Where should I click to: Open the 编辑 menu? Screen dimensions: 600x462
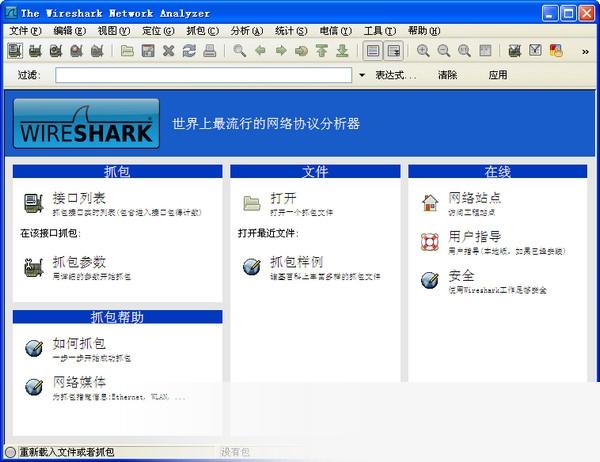(x=70, y=31)
